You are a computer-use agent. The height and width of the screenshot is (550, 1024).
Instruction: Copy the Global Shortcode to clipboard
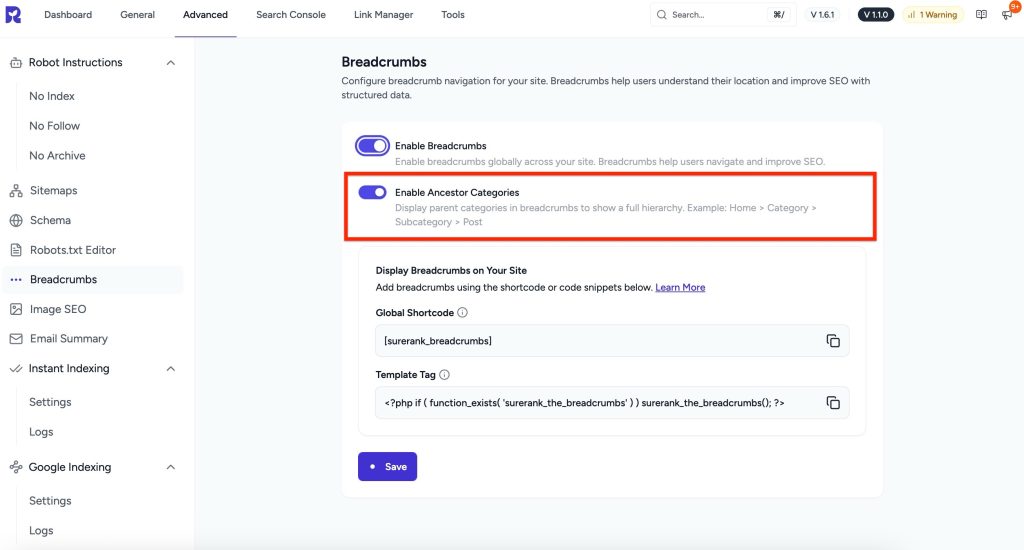[x=832, y=341]
